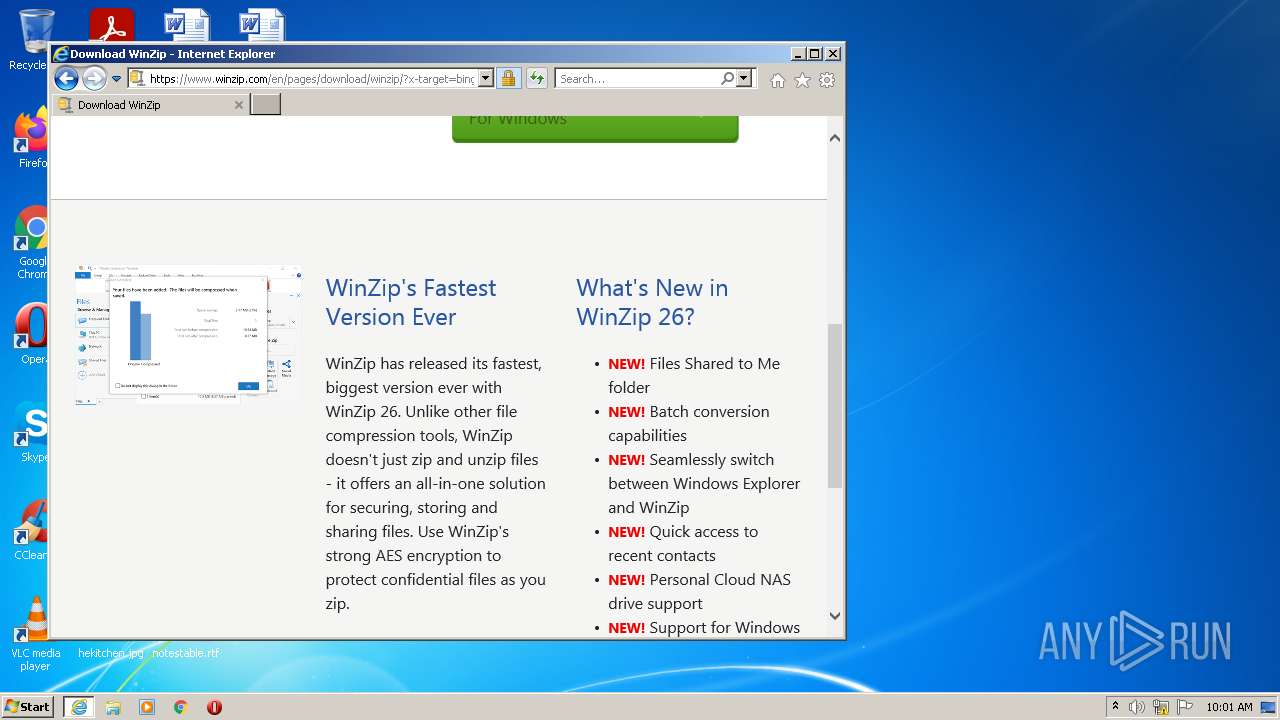Select the Skype desktop shortcut
Screen dimensions: 1280x720
pos(30,432)
